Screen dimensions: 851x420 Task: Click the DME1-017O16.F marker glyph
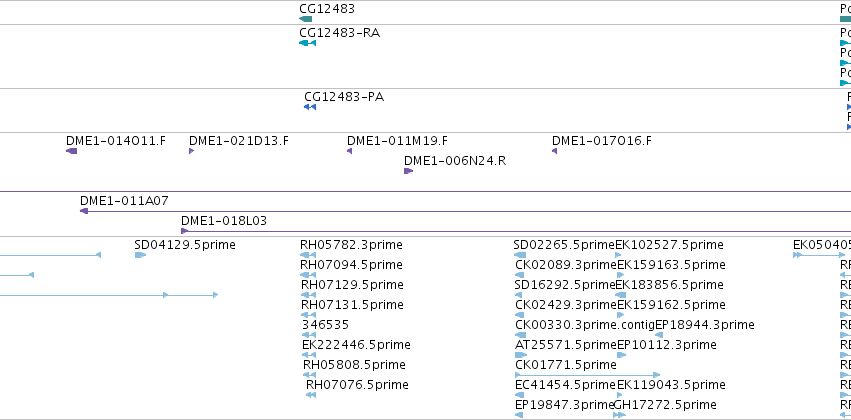click(x=555, y=151)
